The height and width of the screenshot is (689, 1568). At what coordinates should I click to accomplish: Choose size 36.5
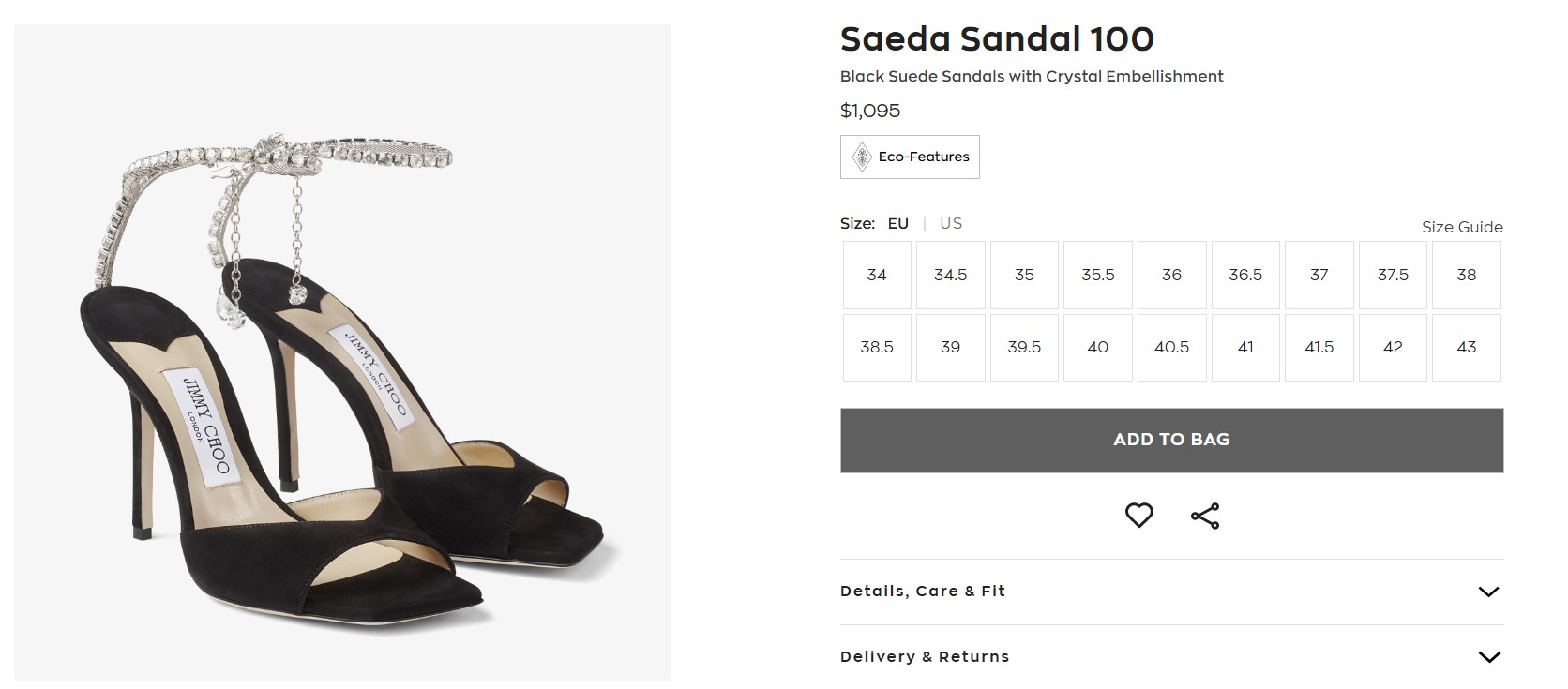[x=1245, y=275]
